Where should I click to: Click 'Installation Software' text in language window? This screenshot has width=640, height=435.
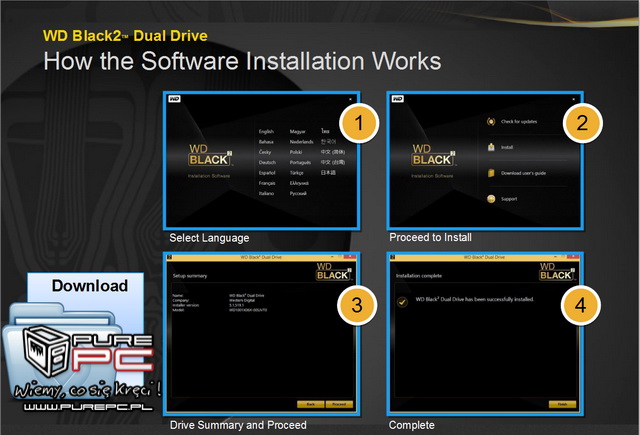pyautogui.click(x=209, y=176)
